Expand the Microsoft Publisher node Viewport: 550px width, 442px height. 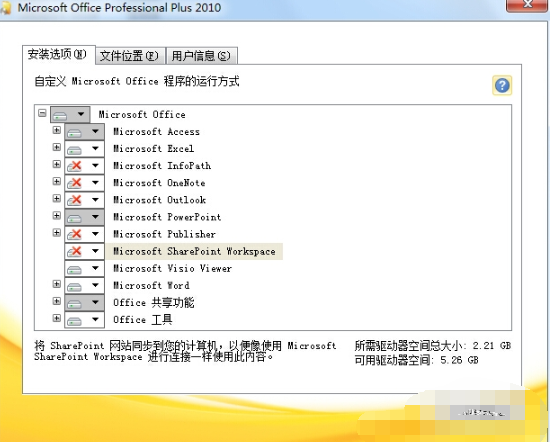pos(56,233)
